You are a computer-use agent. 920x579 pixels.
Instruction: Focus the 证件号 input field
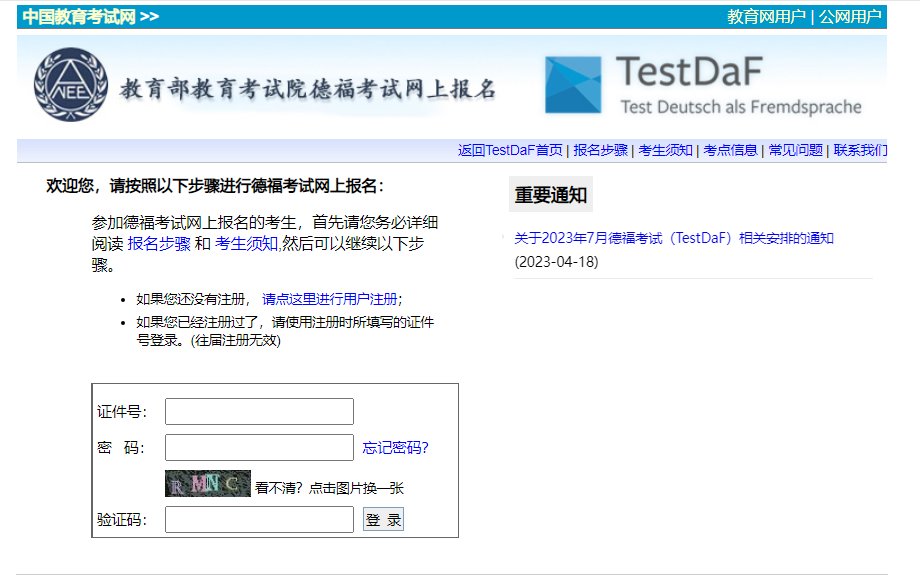pyautogui.click(x=259, y=411)
